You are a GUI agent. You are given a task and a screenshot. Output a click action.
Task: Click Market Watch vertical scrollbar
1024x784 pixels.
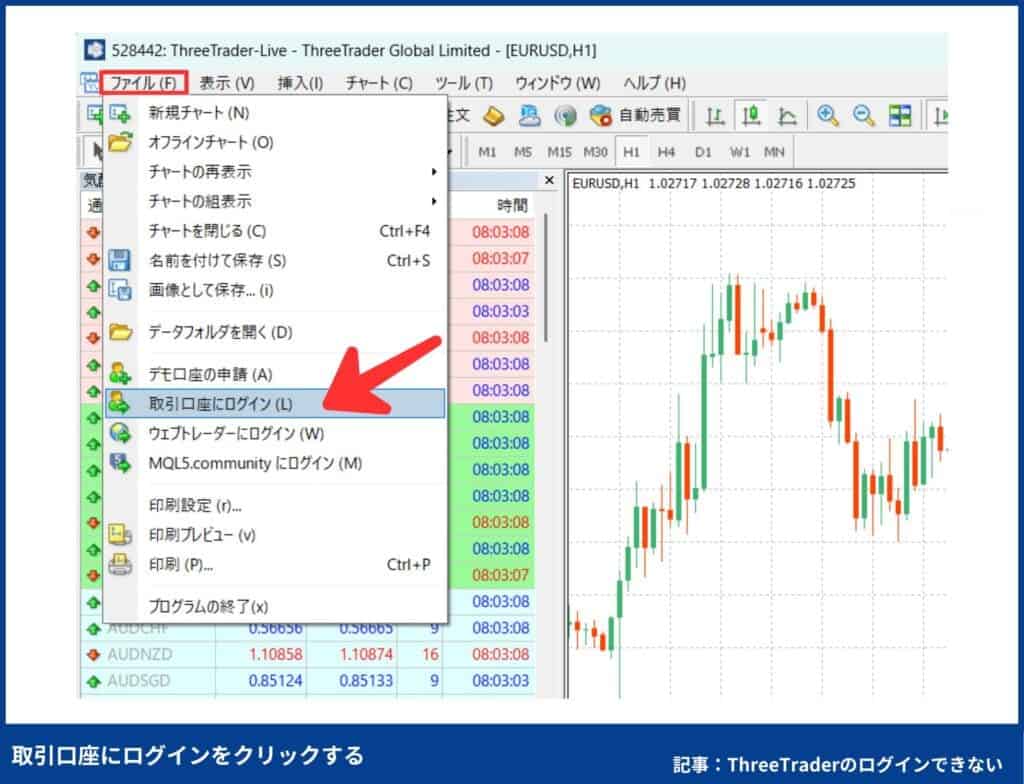point(545,278)
